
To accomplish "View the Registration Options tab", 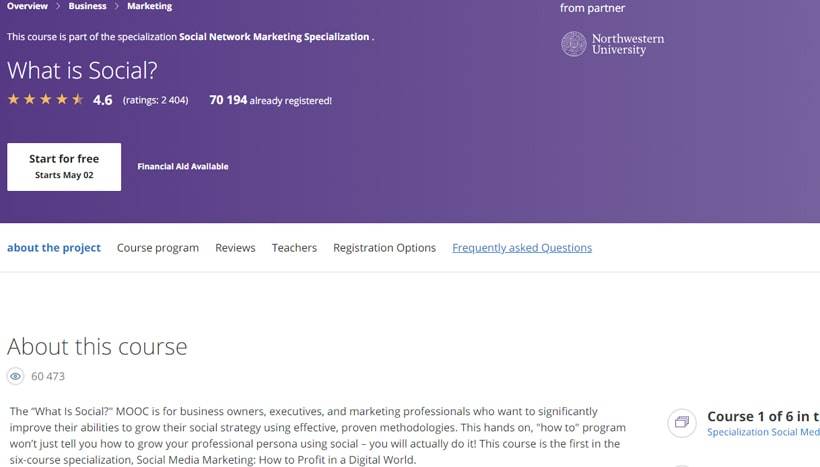I will click(x=384, y=248).
